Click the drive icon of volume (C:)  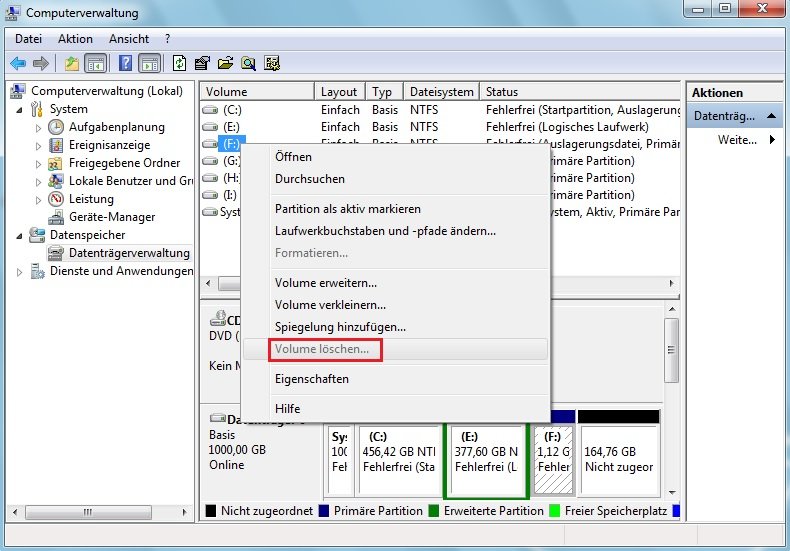210,110
